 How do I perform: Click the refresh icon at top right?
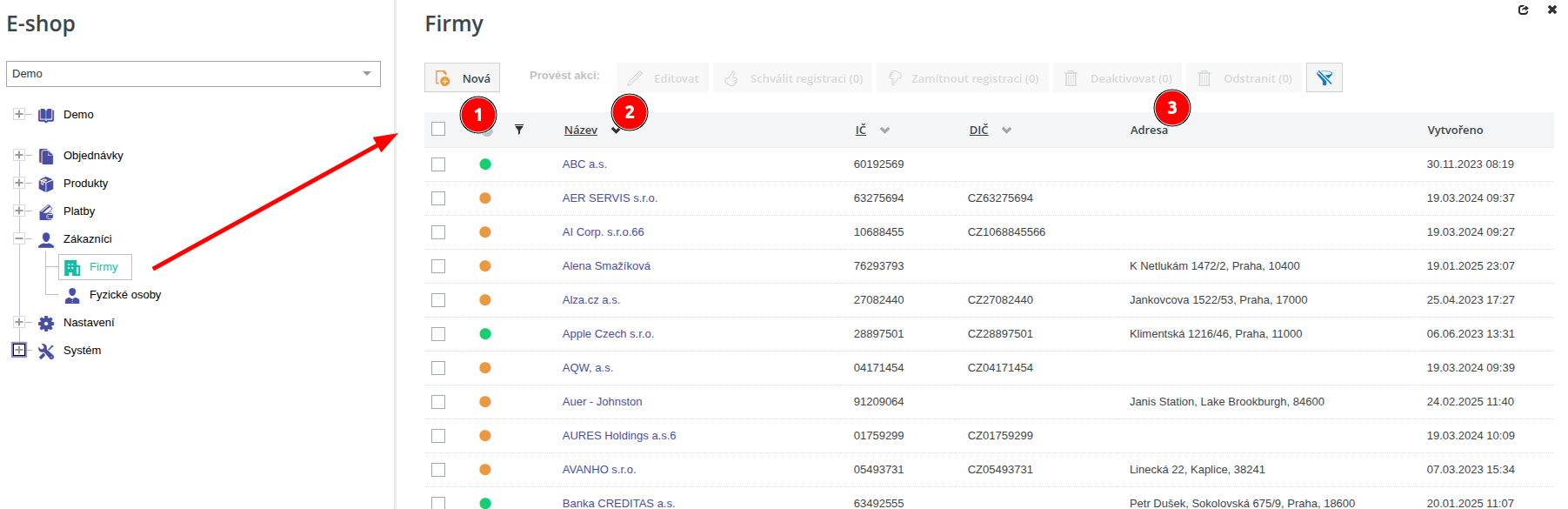click(1524, 10)
